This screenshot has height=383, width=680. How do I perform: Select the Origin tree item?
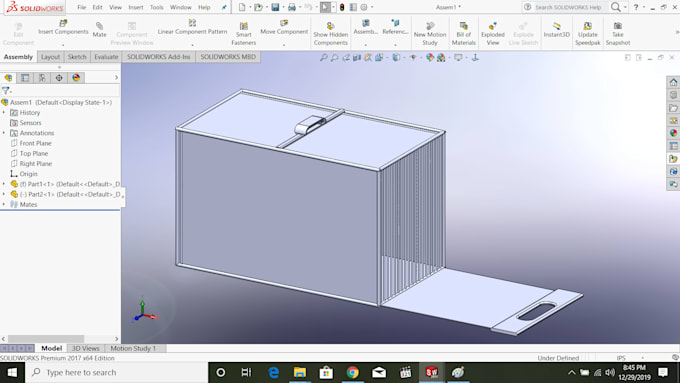click(29, 174)
